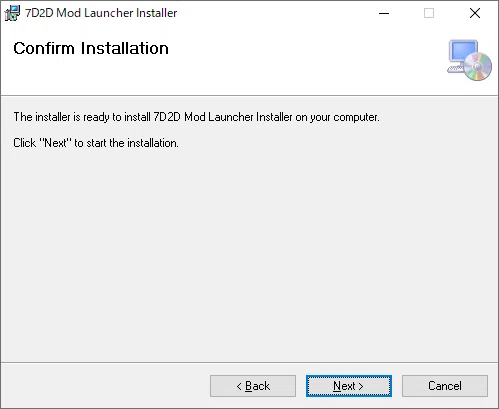Click the computer and CD setup banner icon
Image resolution: width=499 pixels, height=409 pixels.
pyautogui.click(x=469, y=60)
